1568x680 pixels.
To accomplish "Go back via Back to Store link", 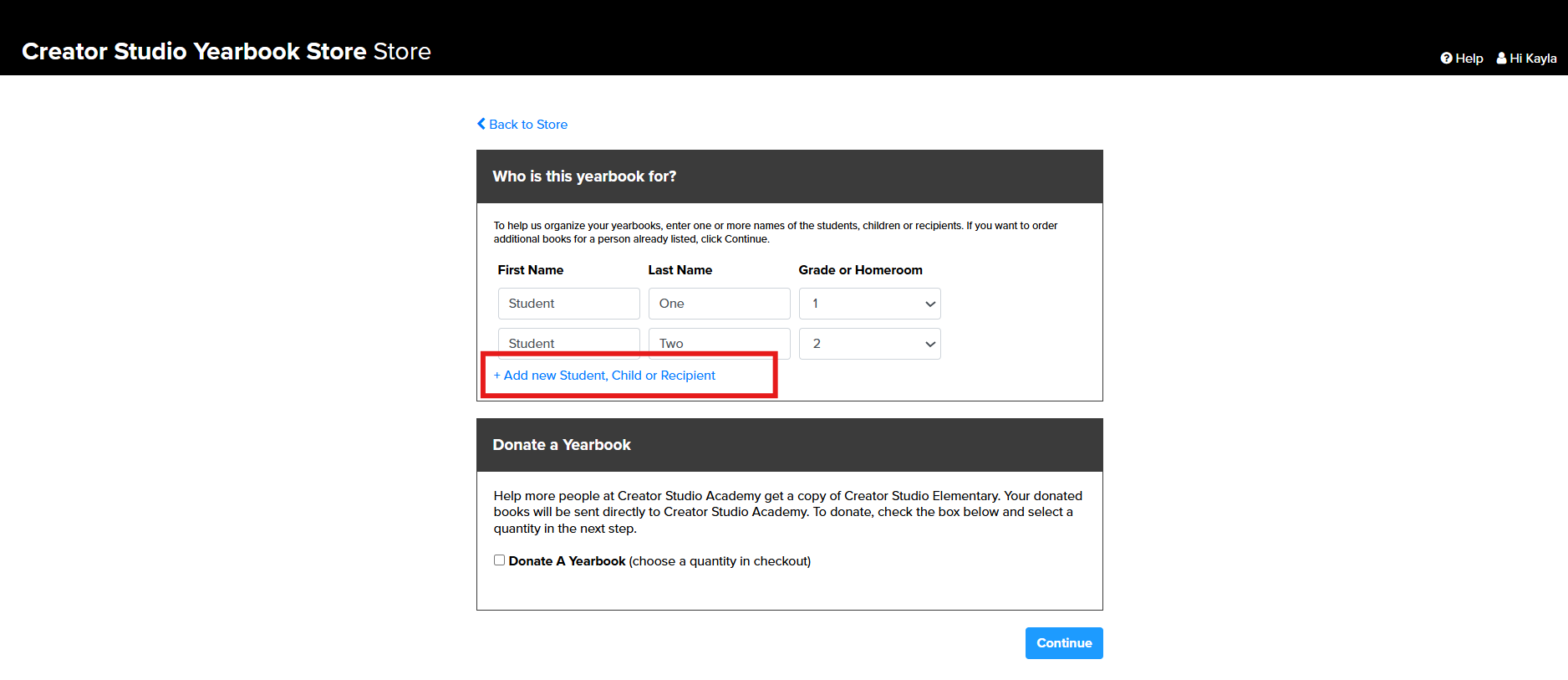I will coord(522,124).
